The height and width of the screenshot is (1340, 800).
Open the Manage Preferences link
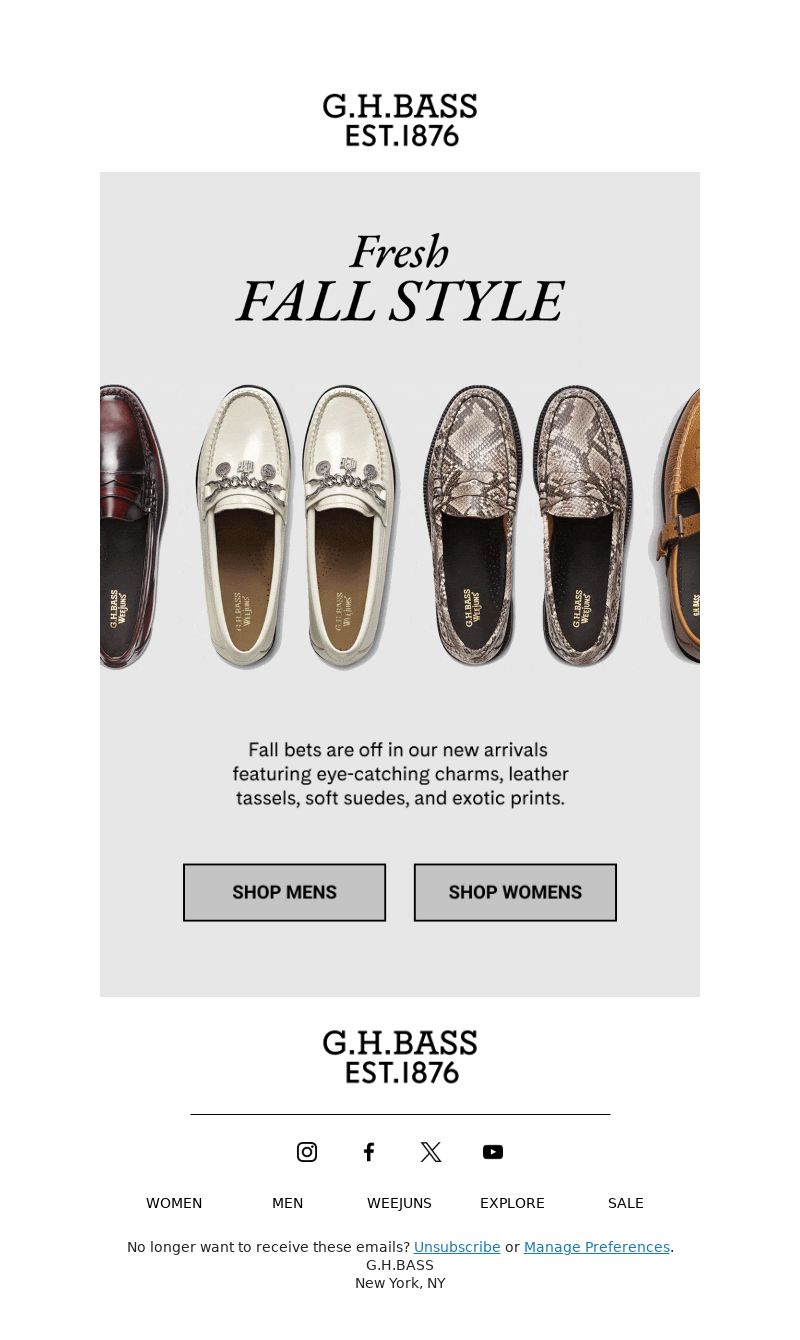(x=597, y=1247)
